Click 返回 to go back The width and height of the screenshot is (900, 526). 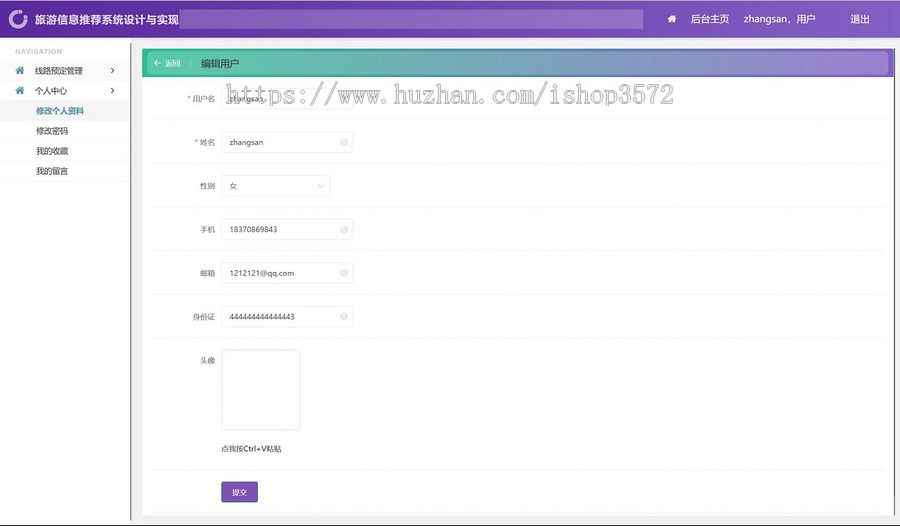173,63
